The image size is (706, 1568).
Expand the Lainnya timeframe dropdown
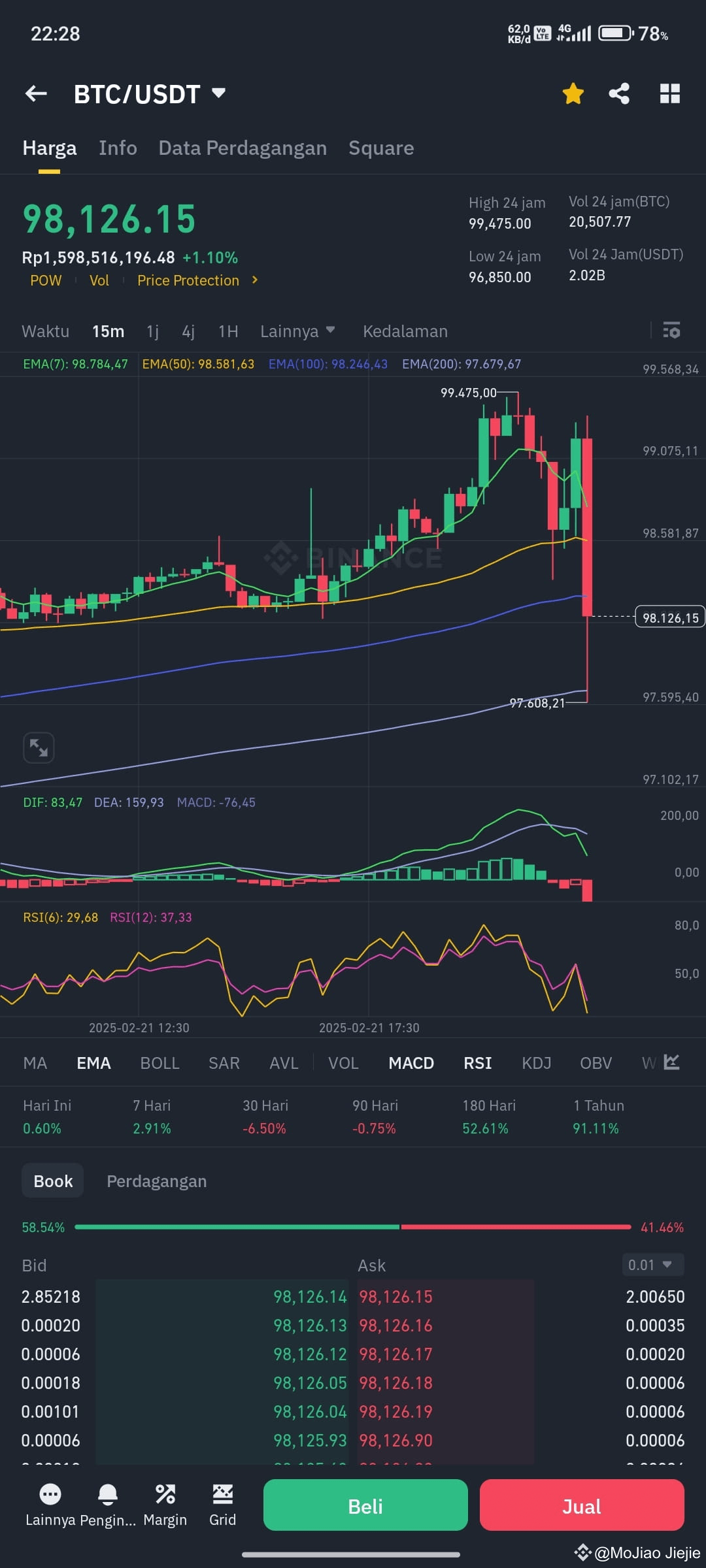[297, 331]
